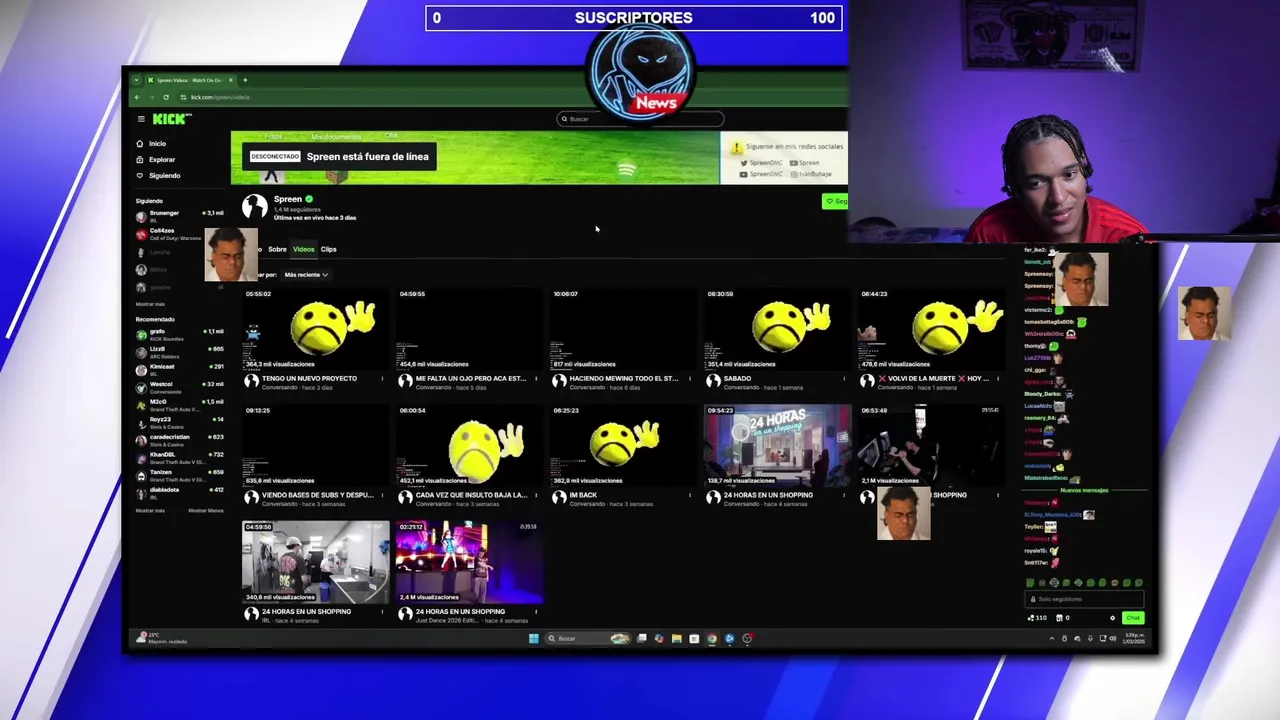Open the chat settings gear icon

[x=1112, y=618]
